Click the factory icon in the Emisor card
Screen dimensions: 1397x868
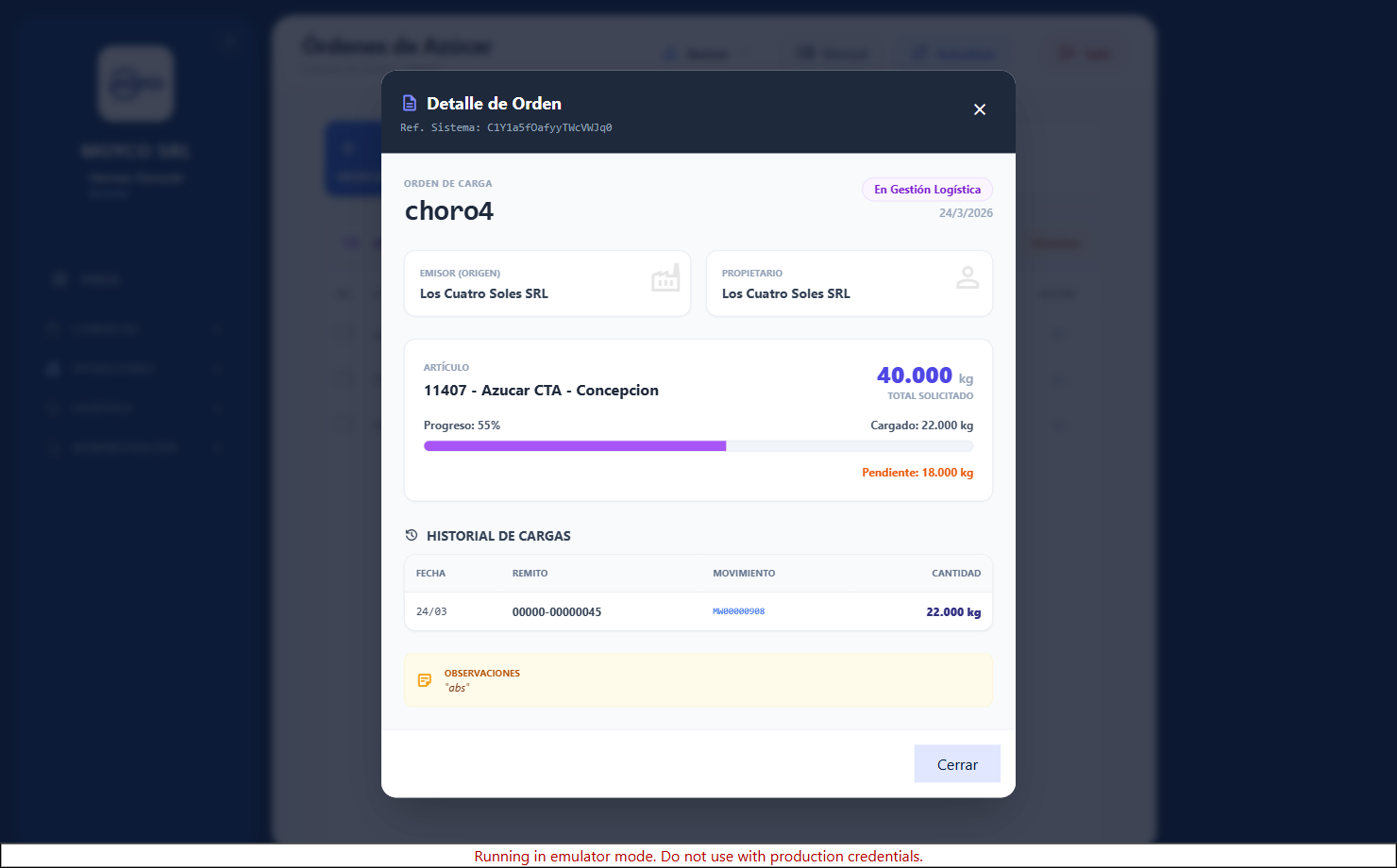point(665,278)
